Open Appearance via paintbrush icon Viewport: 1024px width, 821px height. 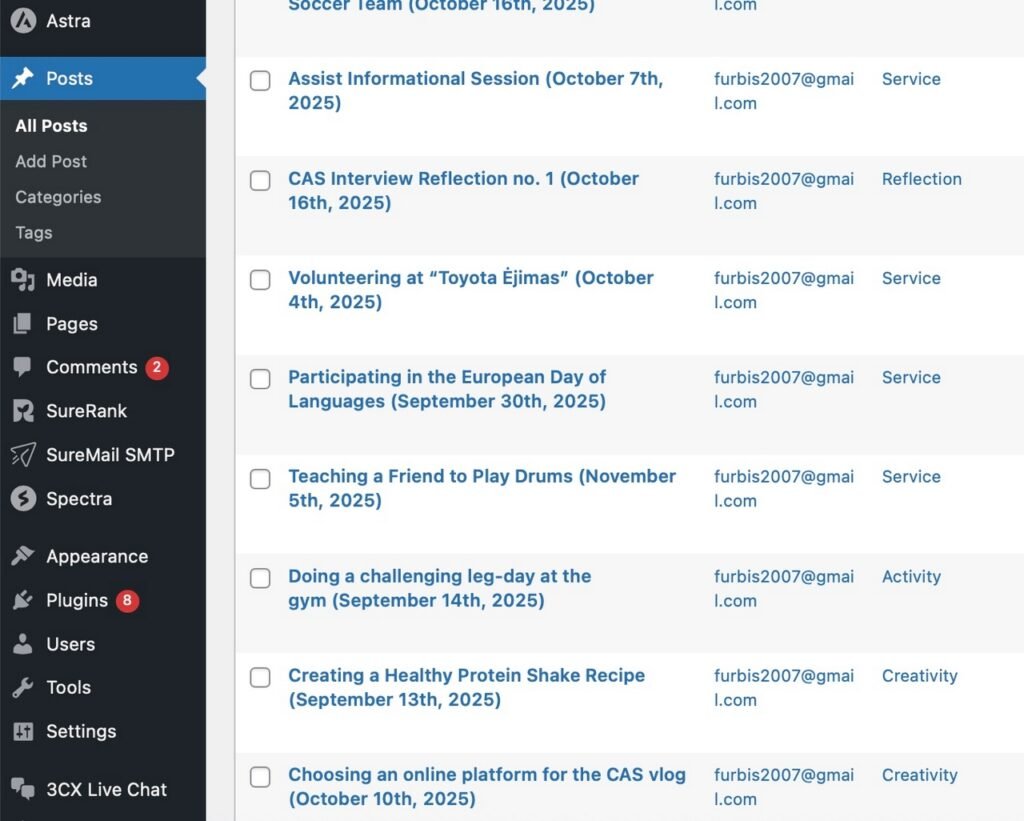click(x=22, y=557)
